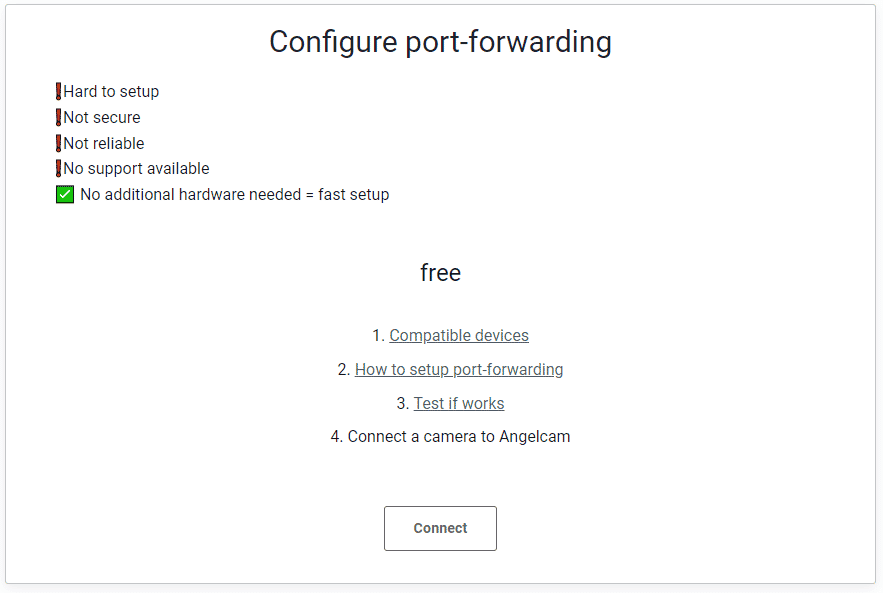Click the exclamation icon before No support available
Image resolution: width=883 pixels, height=593 pixels.
pyautogui.click(x=59, y=169)
